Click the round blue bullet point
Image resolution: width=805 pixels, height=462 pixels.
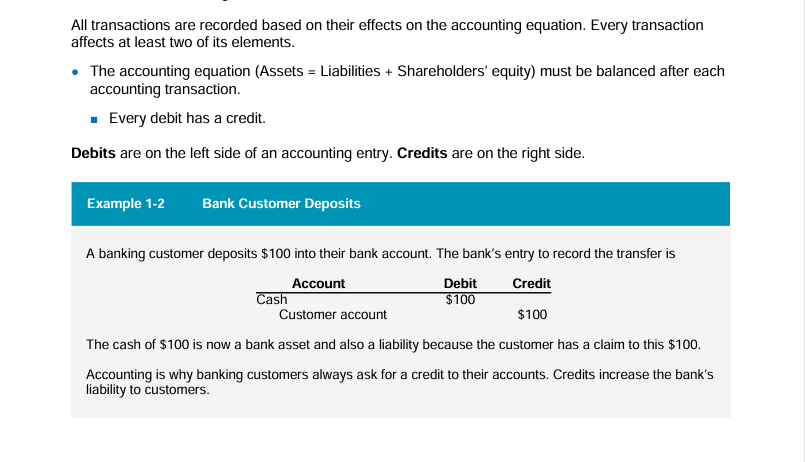click(x=77, y=72)
